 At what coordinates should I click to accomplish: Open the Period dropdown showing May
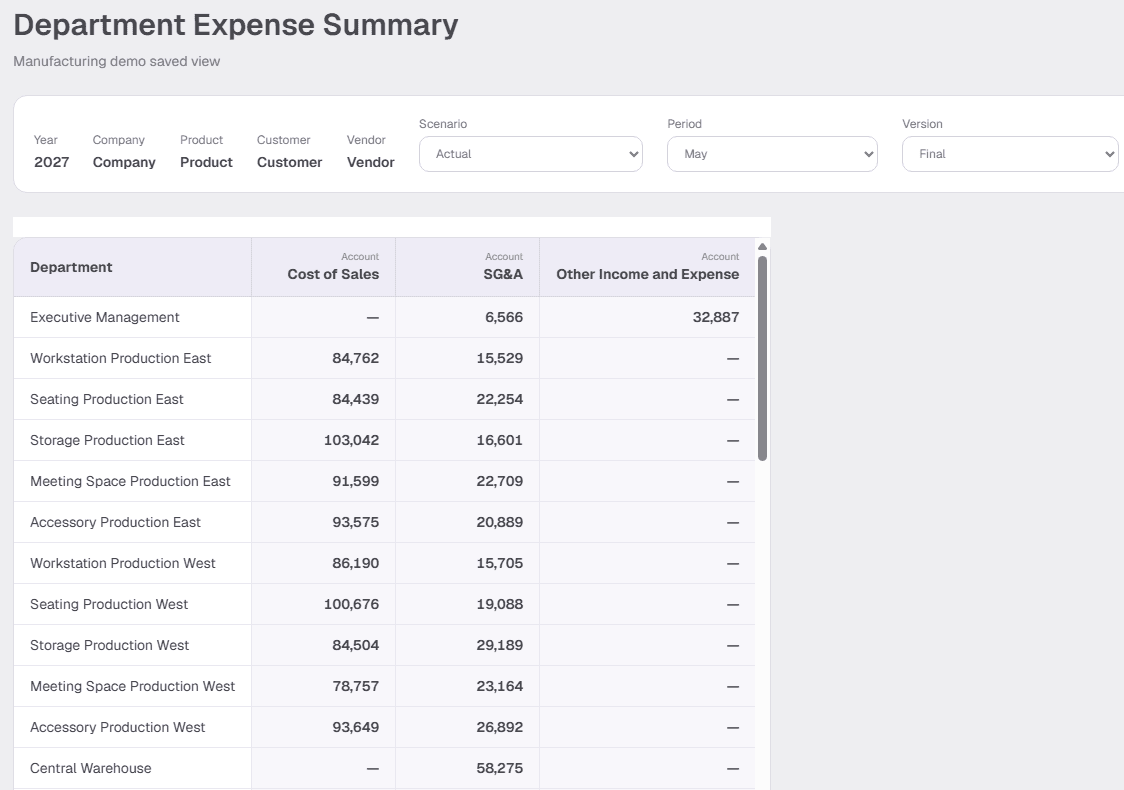(772, 154)
